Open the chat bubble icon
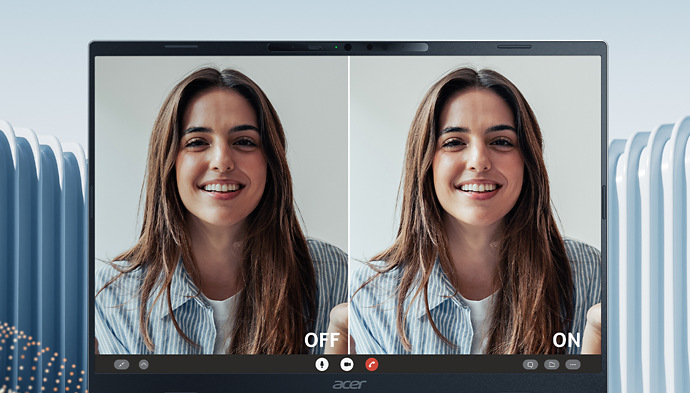 530,364
